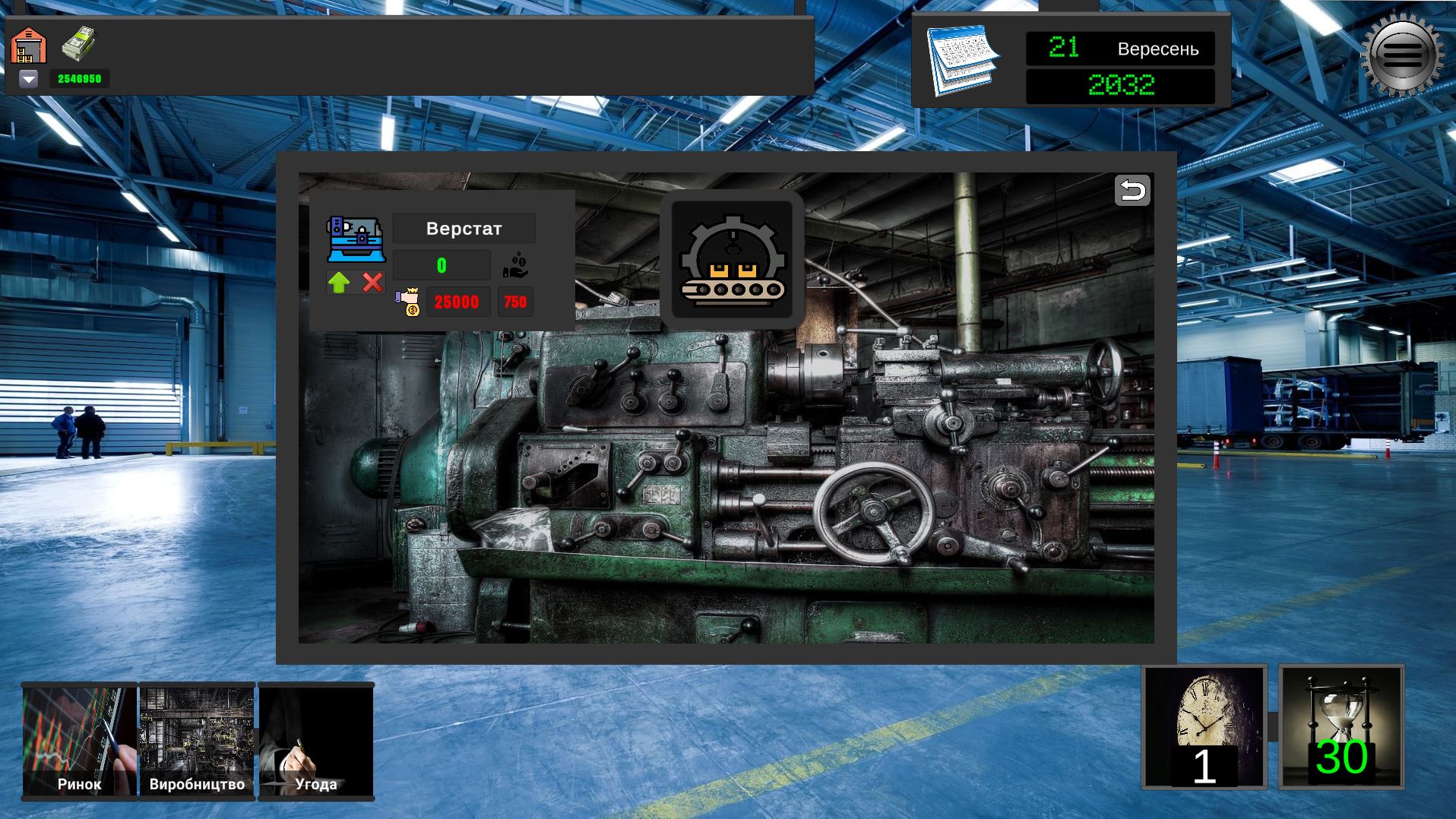The height and width of the screenshot is (819, 1456).
Task: Open the conveyor production gear icon
Action: point(732,260)
